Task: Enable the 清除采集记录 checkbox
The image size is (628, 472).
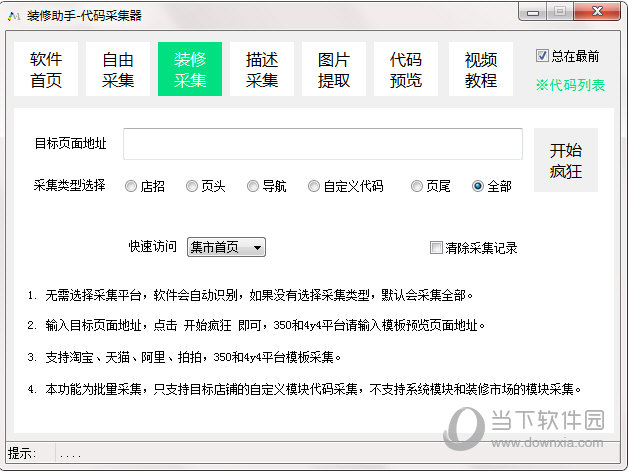Action: click(436, 248)
